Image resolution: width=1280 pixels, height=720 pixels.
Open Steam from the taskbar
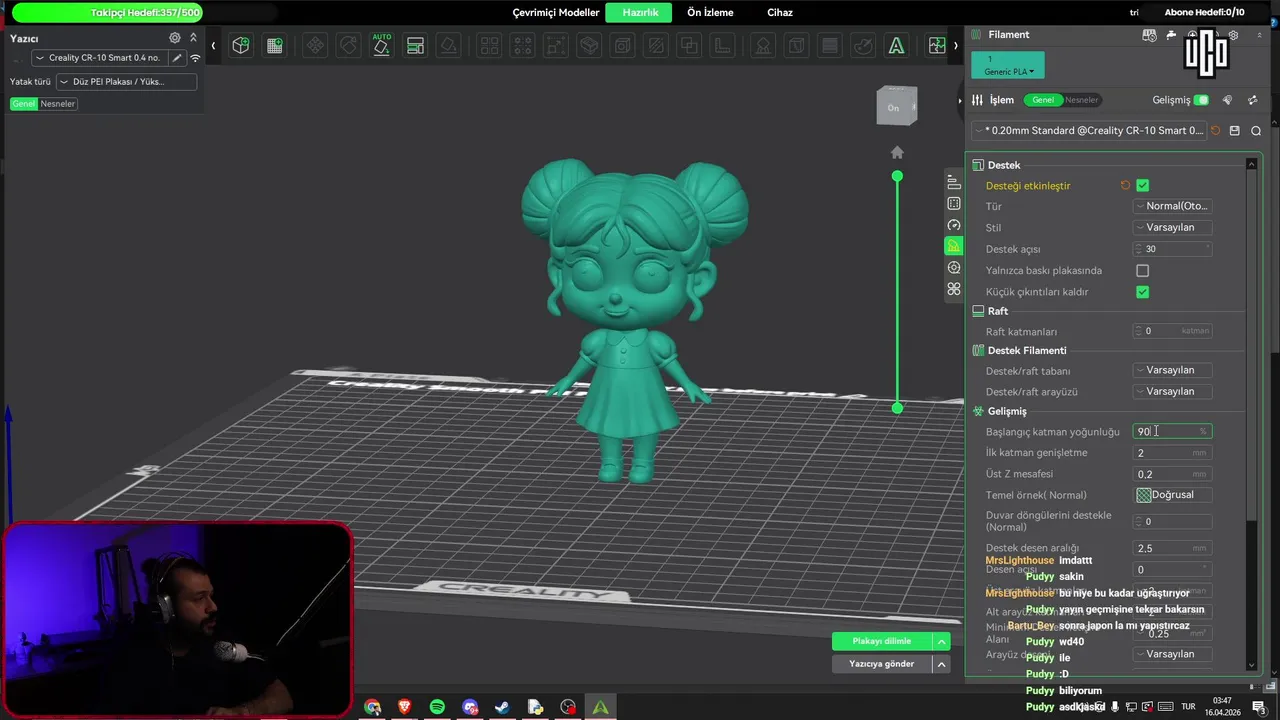click(x=502, y=707)
